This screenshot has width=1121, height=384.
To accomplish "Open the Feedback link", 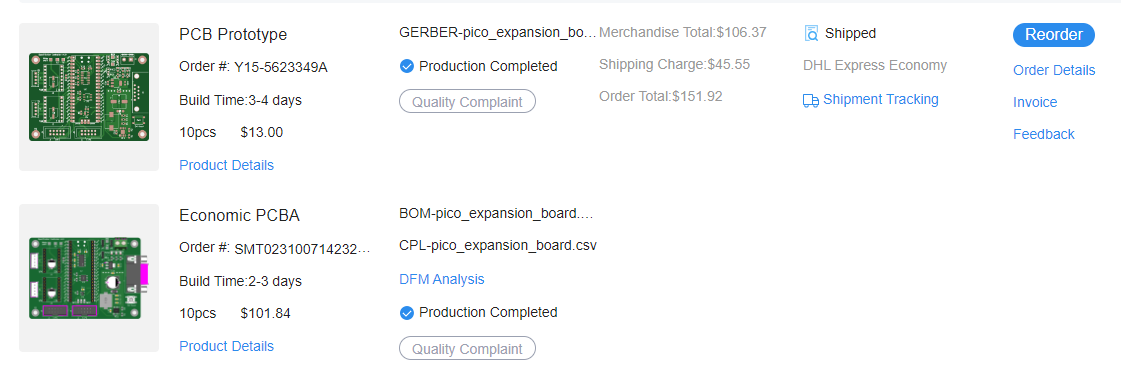I will coord(1043,134).
